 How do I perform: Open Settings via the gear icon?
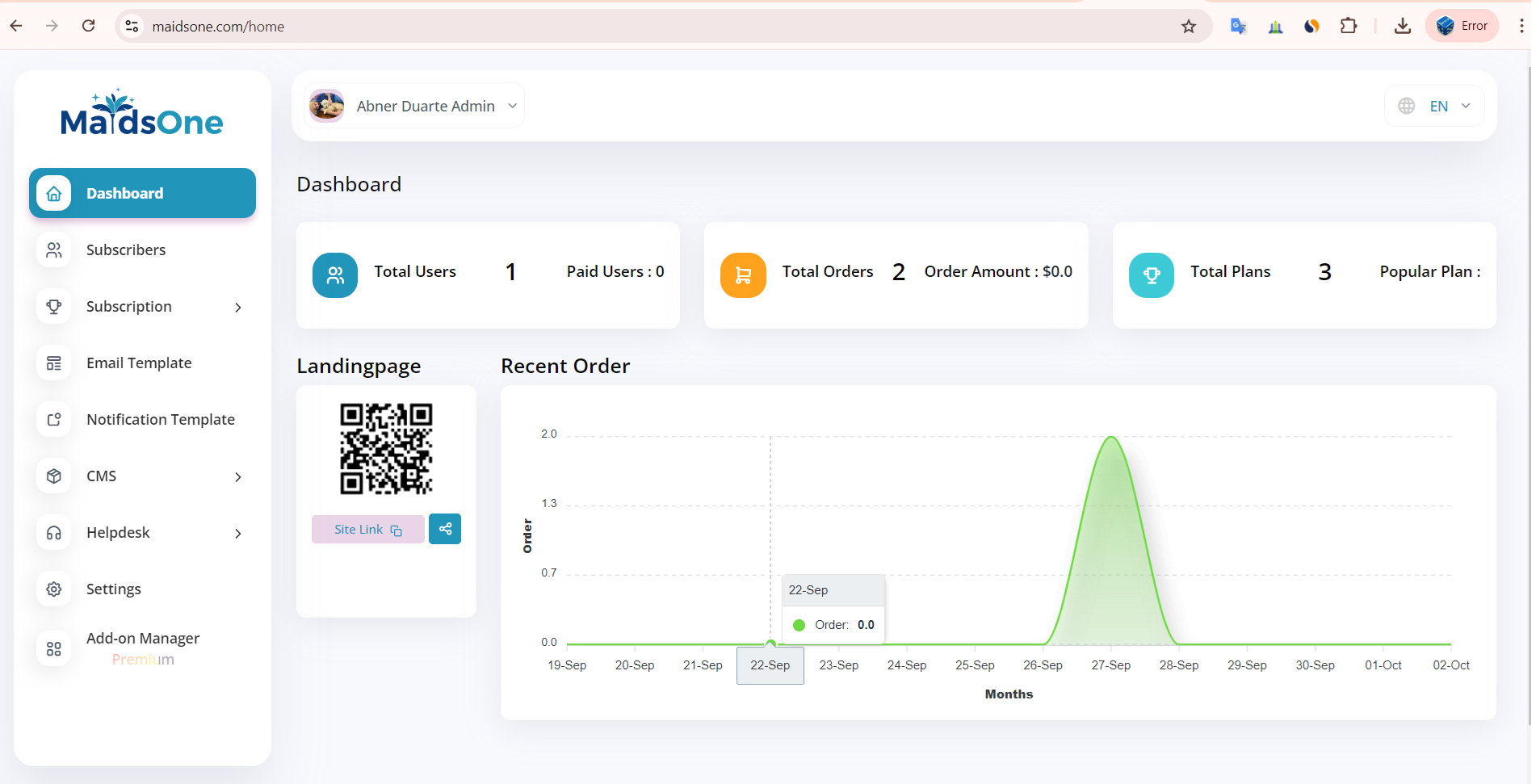tap(54, 589)
